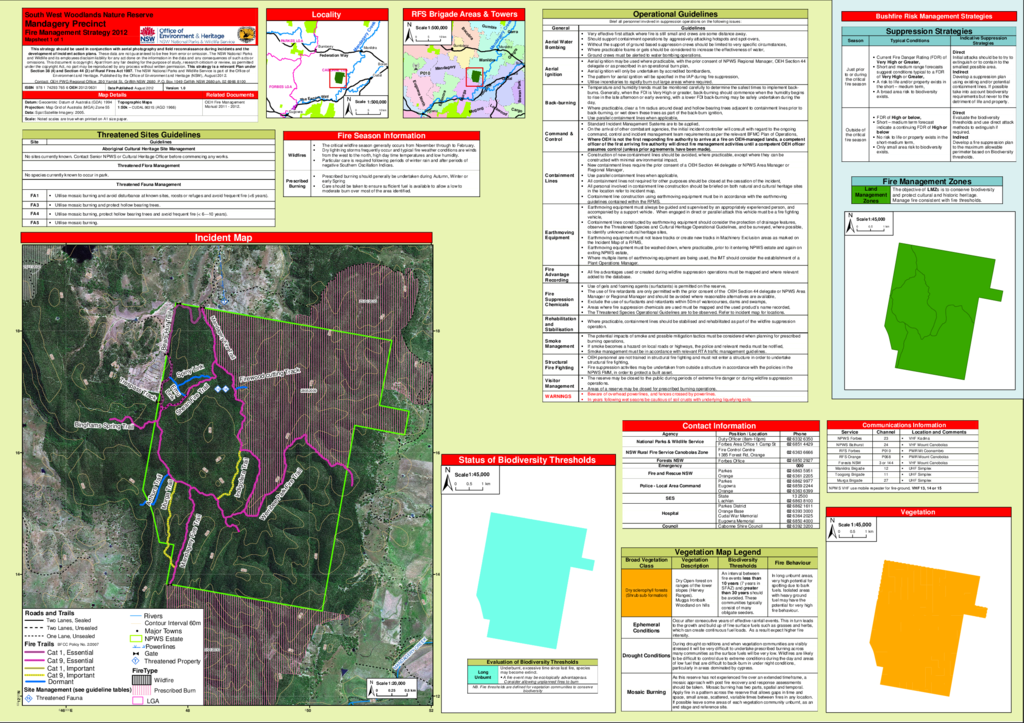
Task: Click the Threatened Fauna diamond symbol in legend
Action: click(x=29, y=698)
